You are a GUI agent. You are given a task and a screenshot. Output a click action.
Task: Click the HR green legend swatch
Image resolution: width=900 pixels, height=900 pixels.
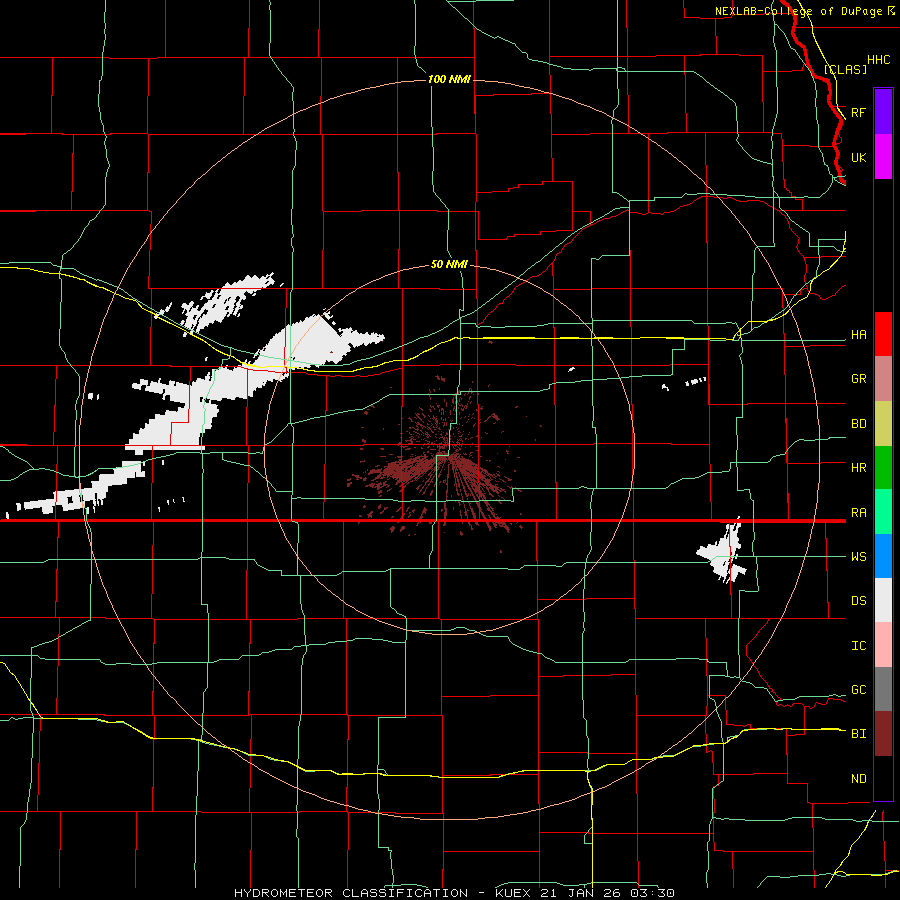tap(883, 467)
